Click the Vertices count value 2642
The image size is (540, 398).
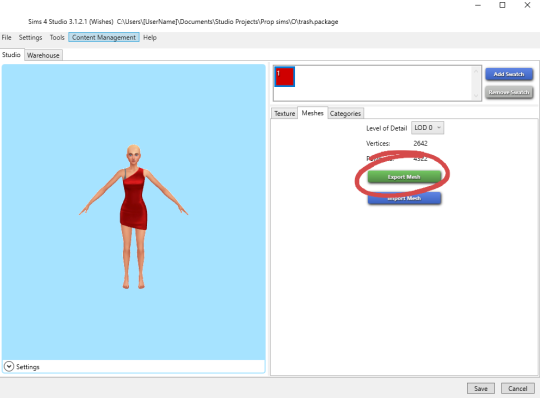(420, 143)
